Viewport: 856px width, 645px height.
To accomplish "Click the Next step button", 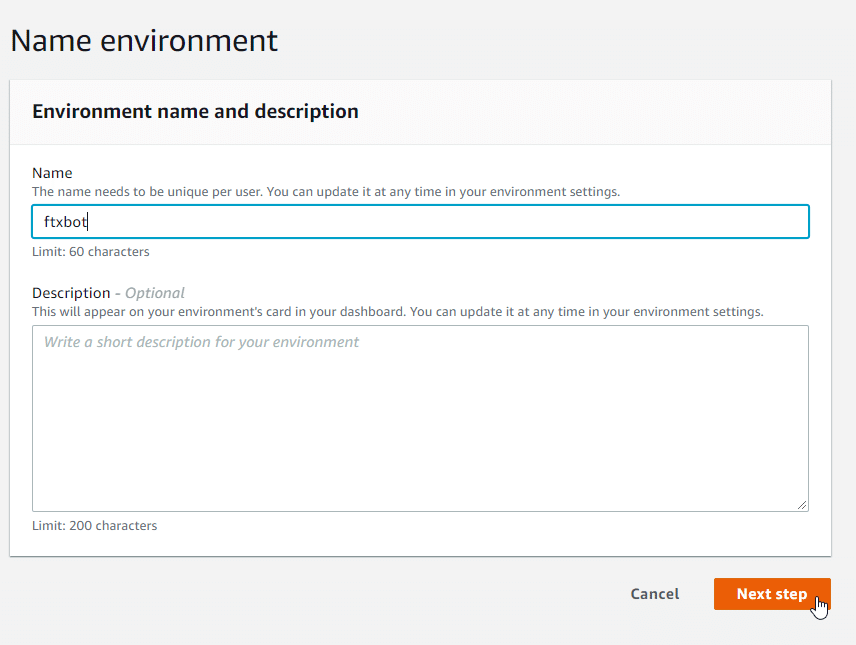I will [x=771, y=594].
